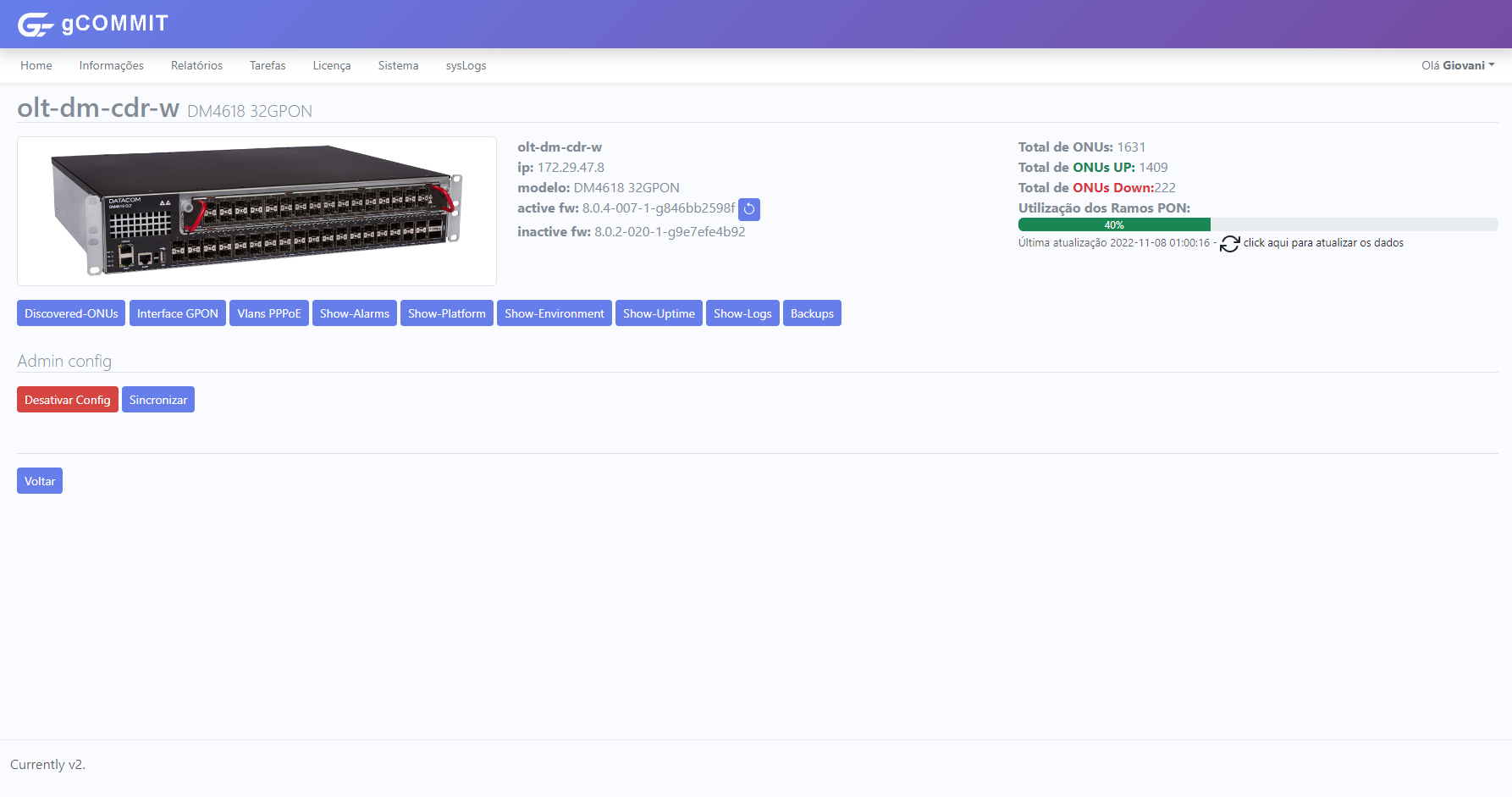Image resolution: width=1512 pixels, height=797 pixels.
Task: Click the firmware swap icon beside active fw
Action: click(x=749, y=209)
